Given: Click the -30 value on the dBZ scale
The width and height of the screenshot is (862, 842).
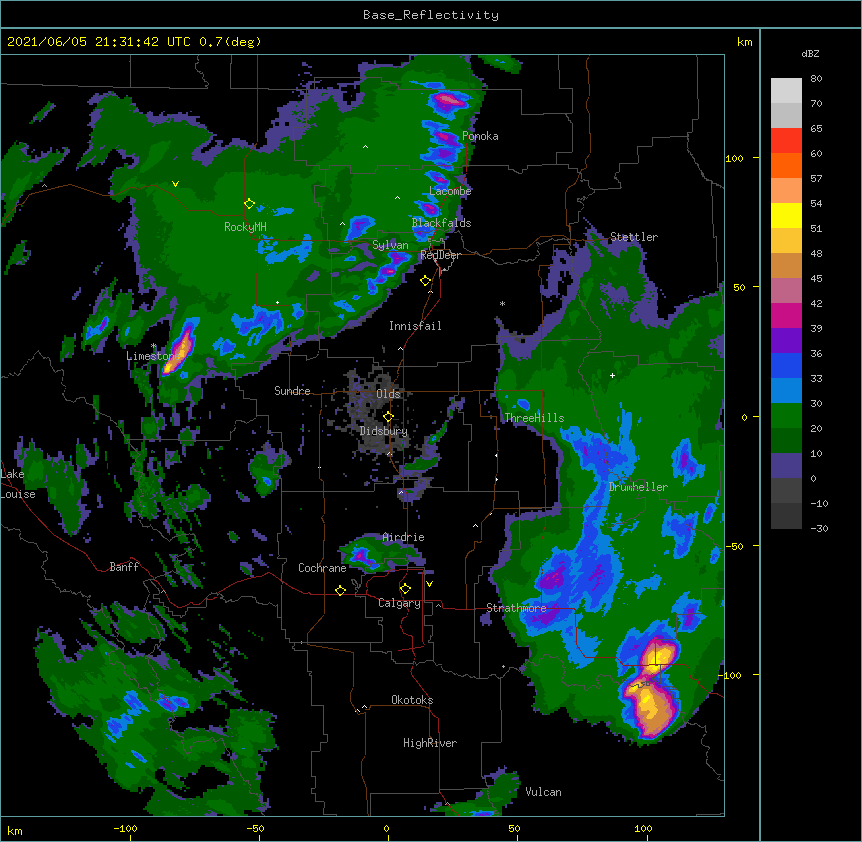Looking at the screenshot, I should [x=819, y=529].
